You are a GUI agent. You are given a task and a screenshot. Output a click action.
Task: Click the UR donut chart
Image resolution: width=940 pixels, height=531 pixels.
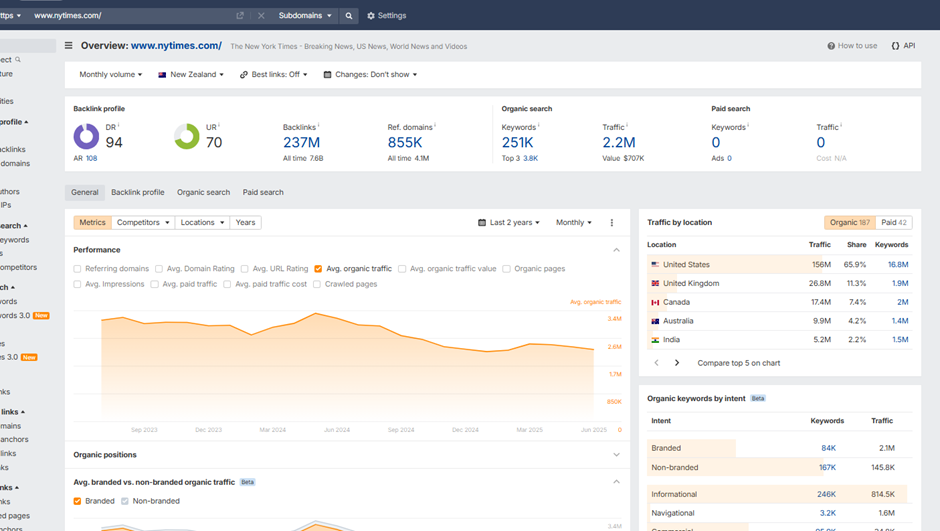pyautogui.click(x=187, y=136)
